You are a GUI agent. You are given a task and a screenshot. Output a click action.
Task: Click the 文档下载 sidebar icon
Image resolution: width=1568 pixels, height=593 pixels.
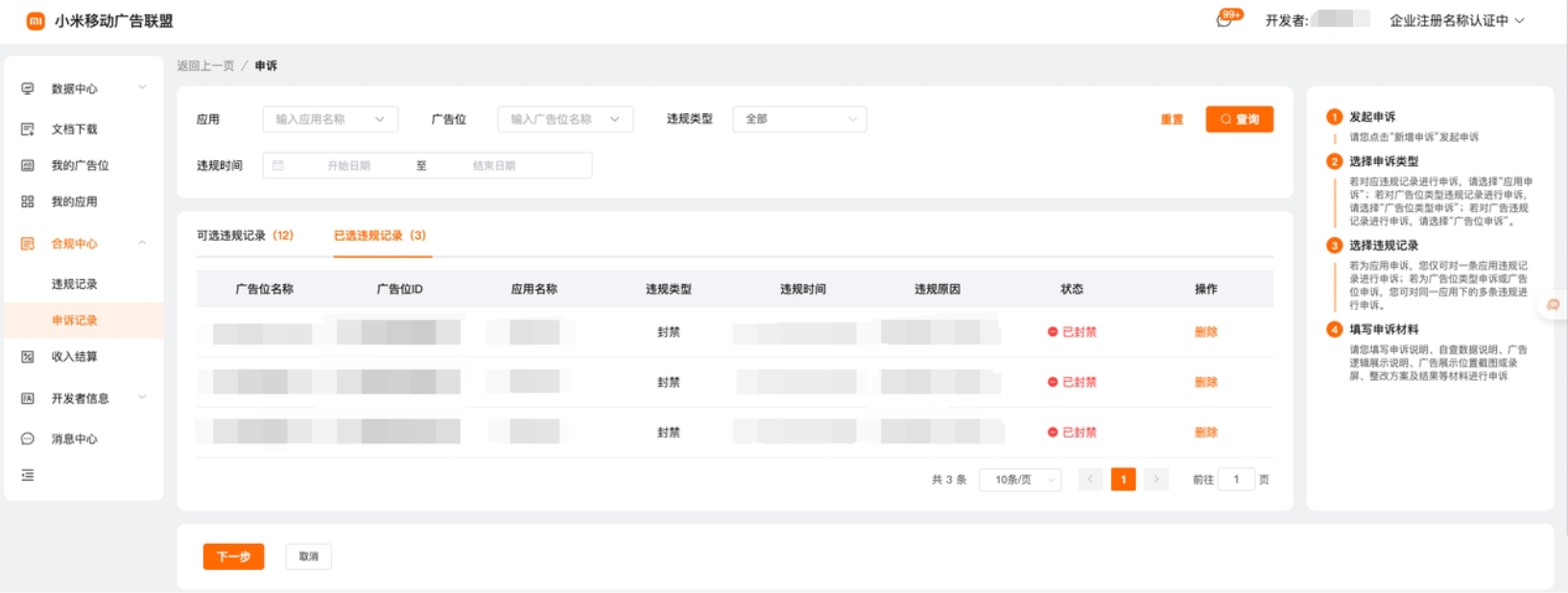point(28,129)
